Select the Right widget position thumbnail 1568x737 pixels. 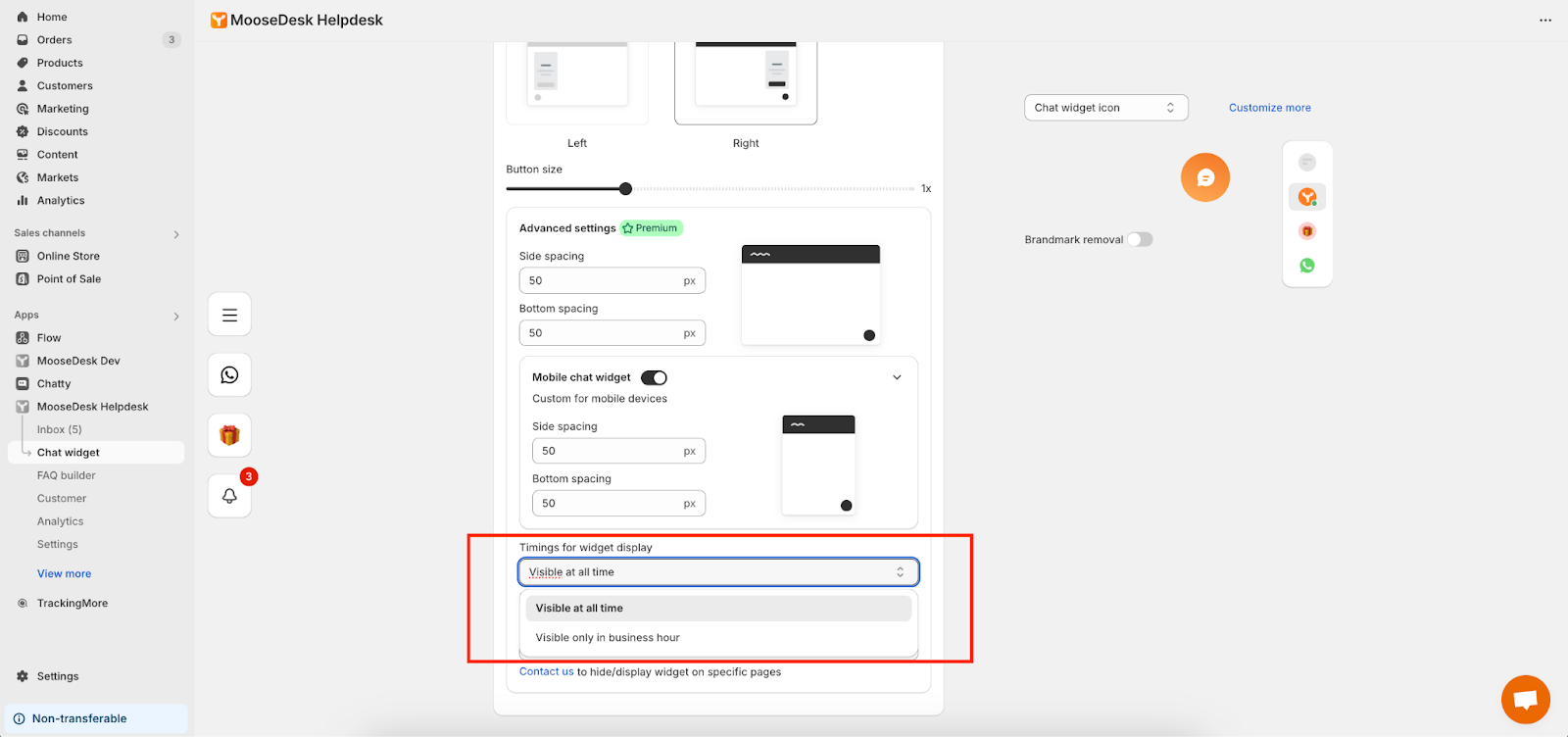(x=746, y=82)
